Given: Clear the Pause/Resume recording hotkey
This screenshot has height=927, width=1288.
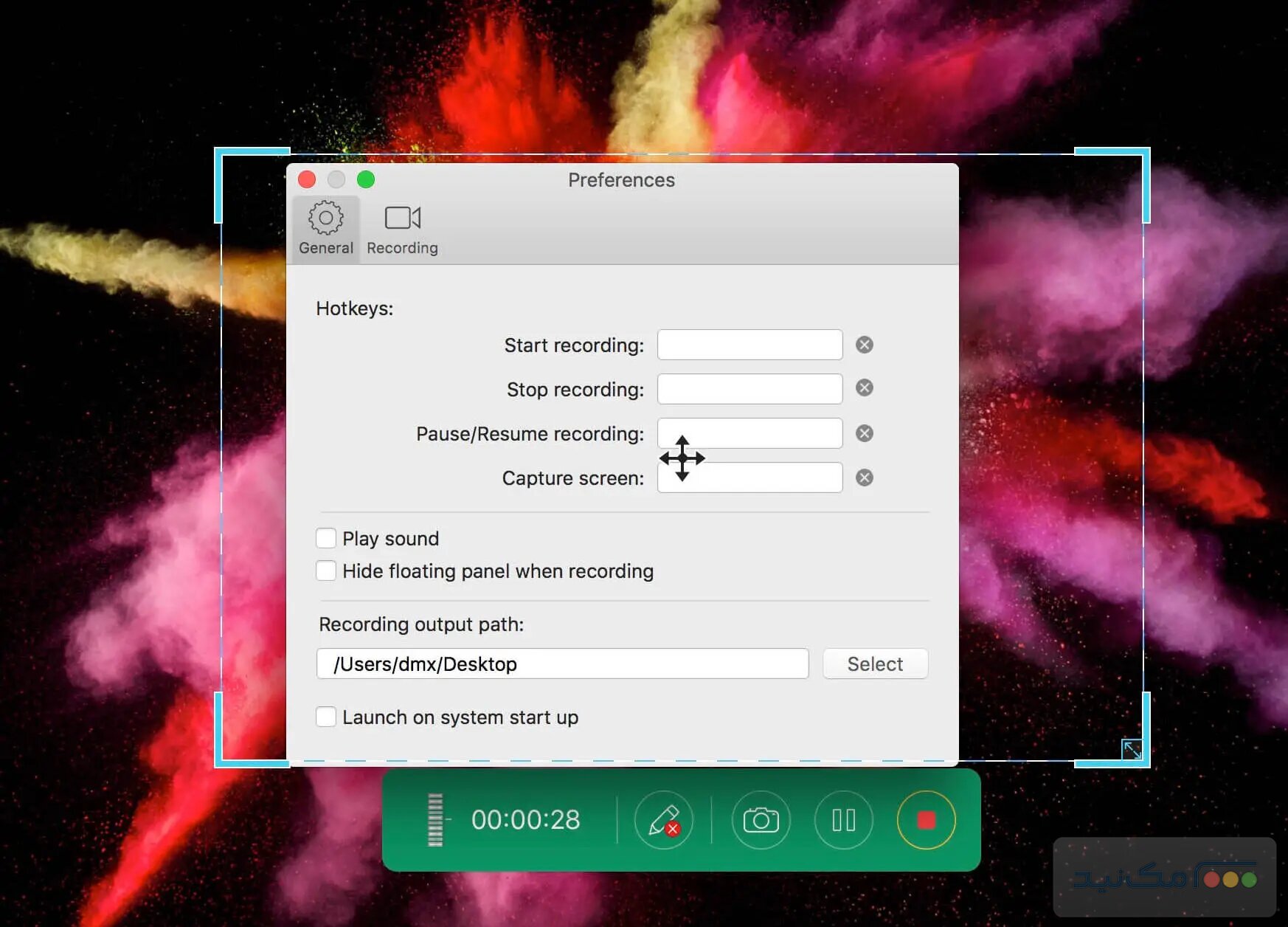Looking at the screenshot, I should tap(863, 433).
